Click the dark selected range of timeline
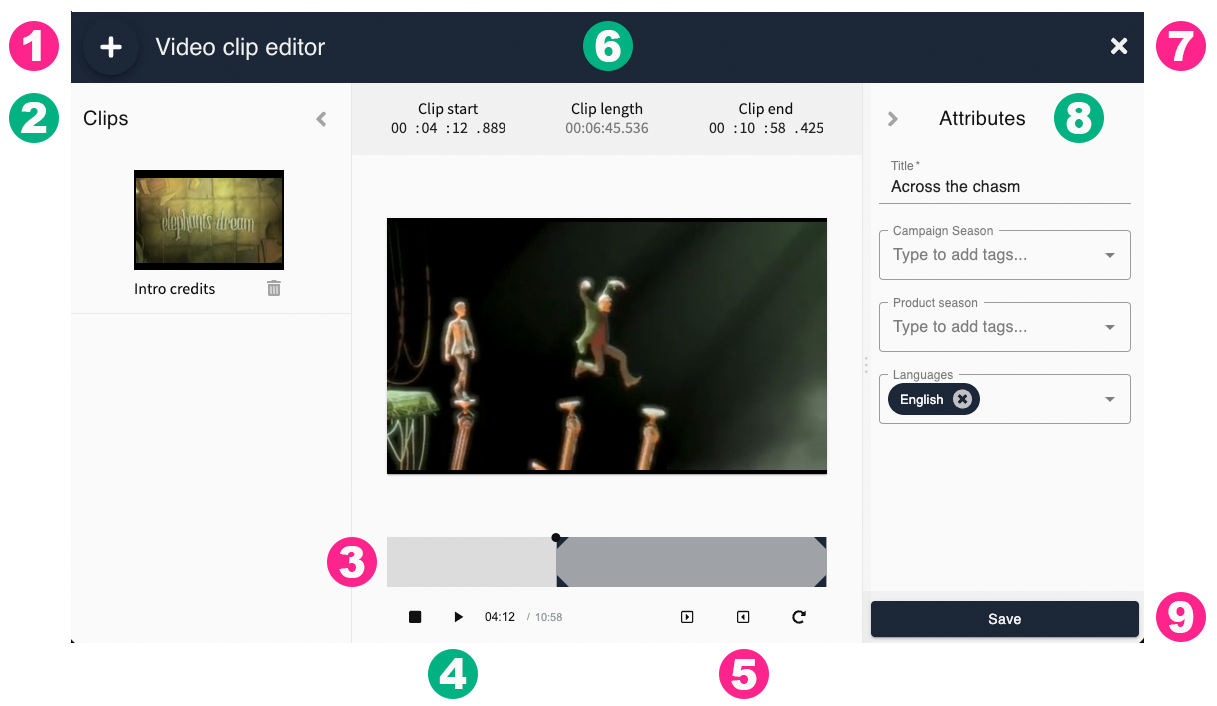The height and width of the screenshot is (706, 1217). 690,562
